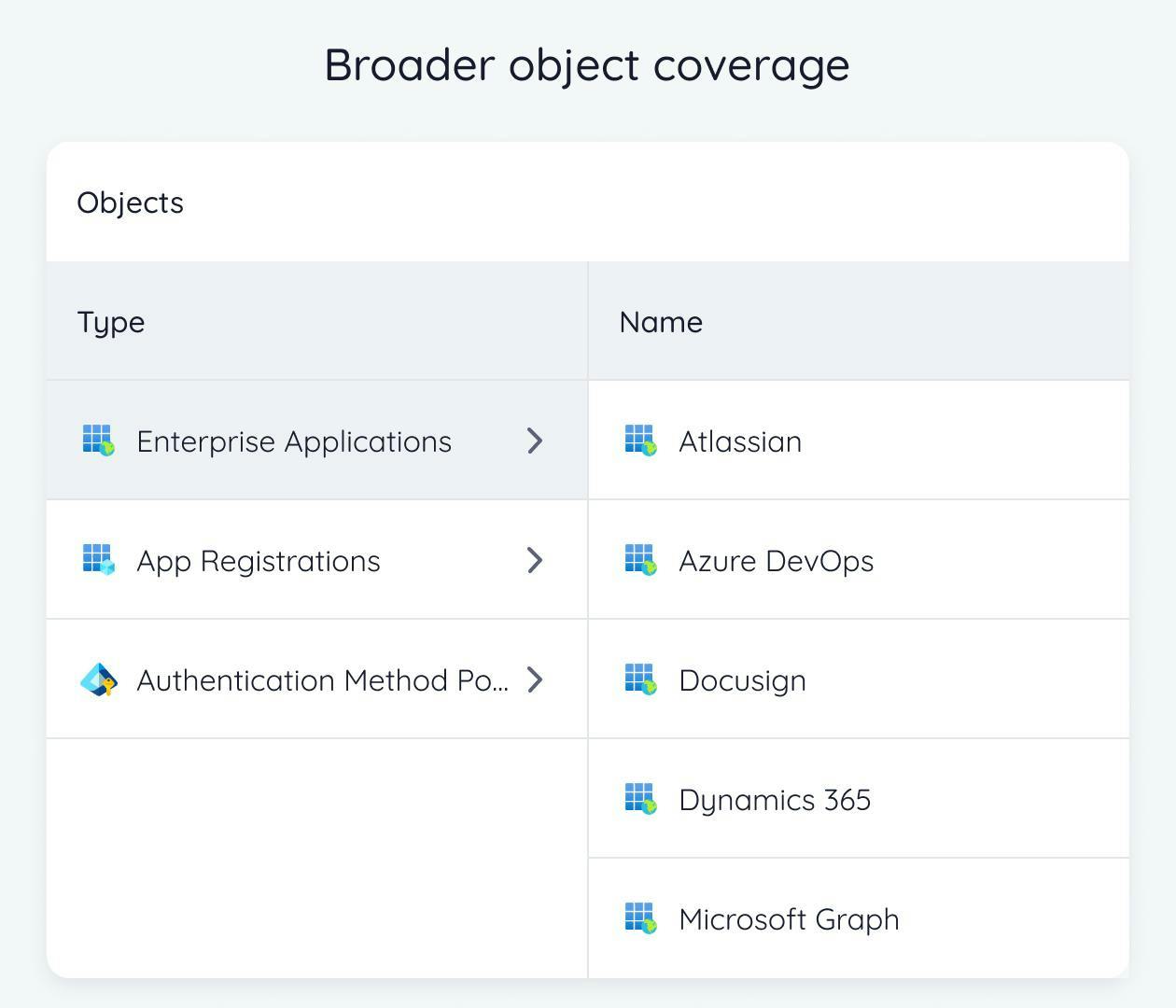The height and width of the screenshot is (1008, 1176).
Task: Click the Objects panel title
Action: [x=130, y=203]
